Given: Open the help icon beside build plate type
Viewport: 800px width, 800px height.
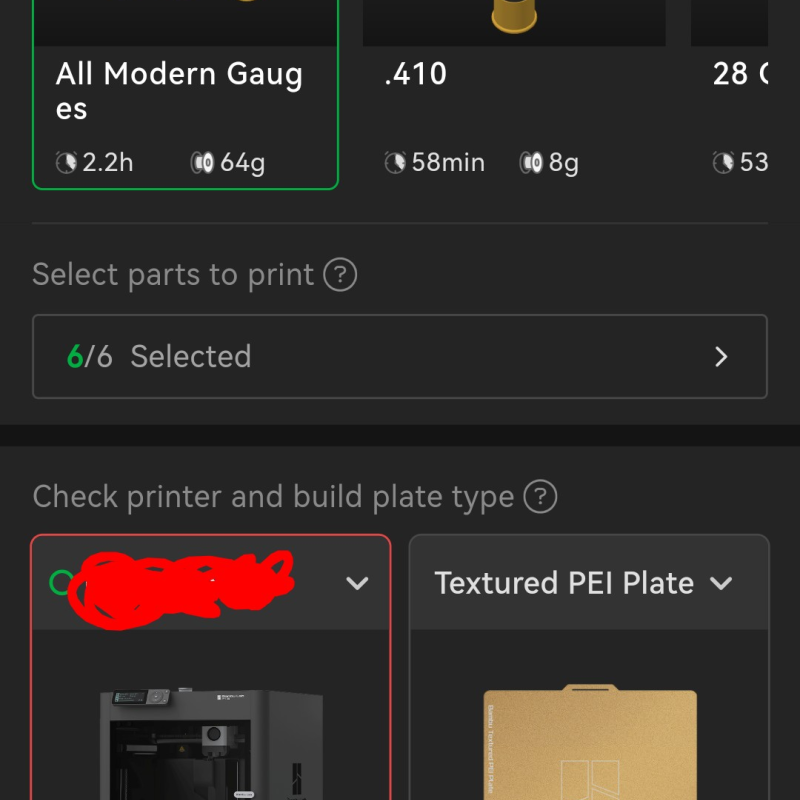Looking at the screenshot, I should [542, 496].
